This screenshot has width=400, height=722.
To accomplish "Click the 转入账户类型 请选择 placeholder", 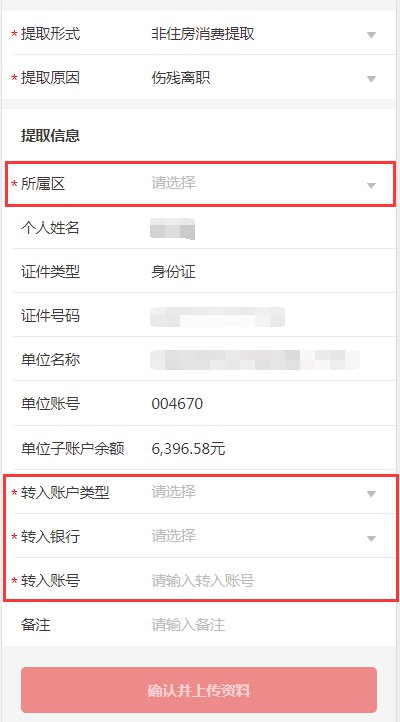I will (174, 492).
